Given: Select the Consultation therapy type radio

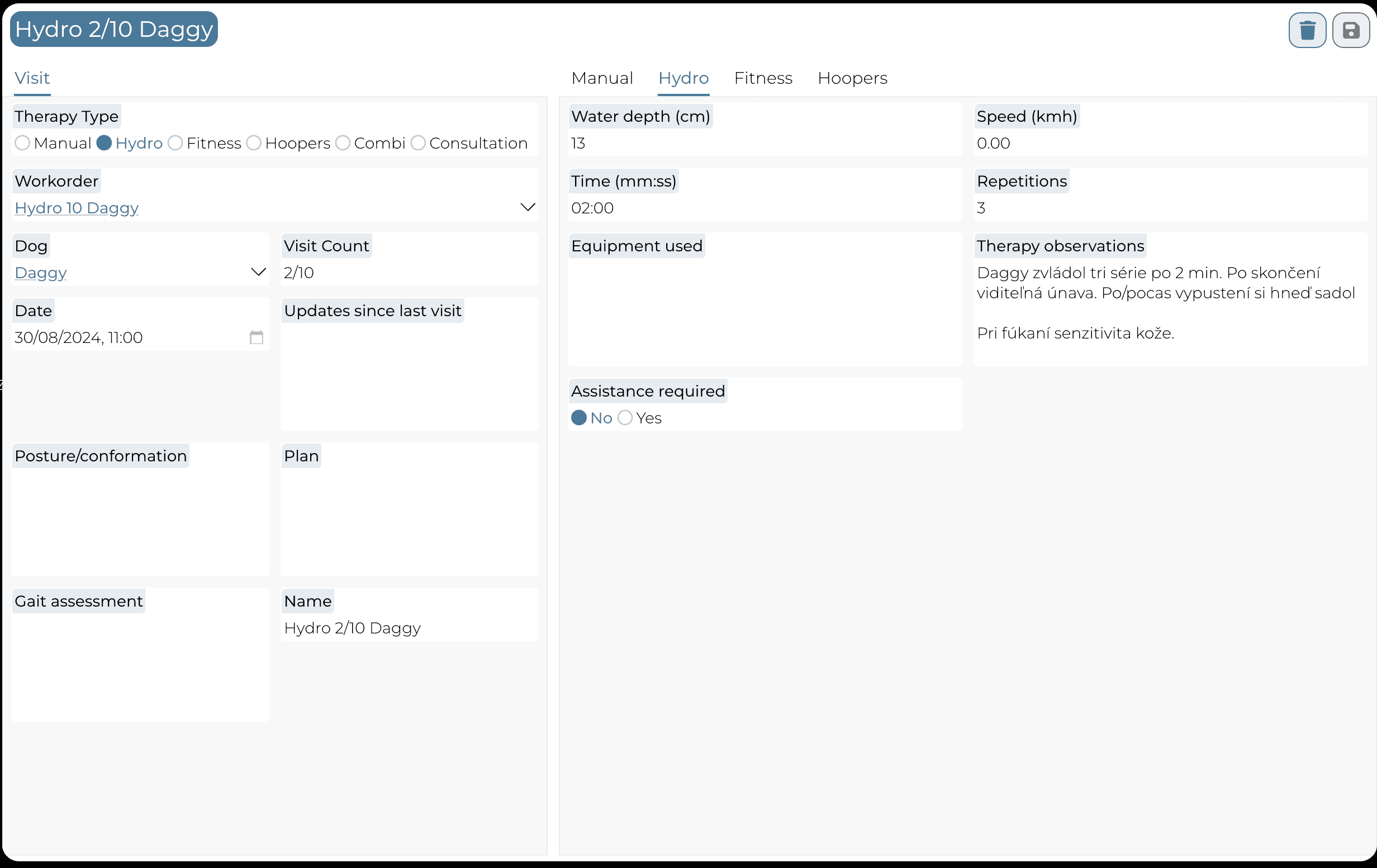Looking at the screenshot, I should pyautogui.click(x=418, y=143).
